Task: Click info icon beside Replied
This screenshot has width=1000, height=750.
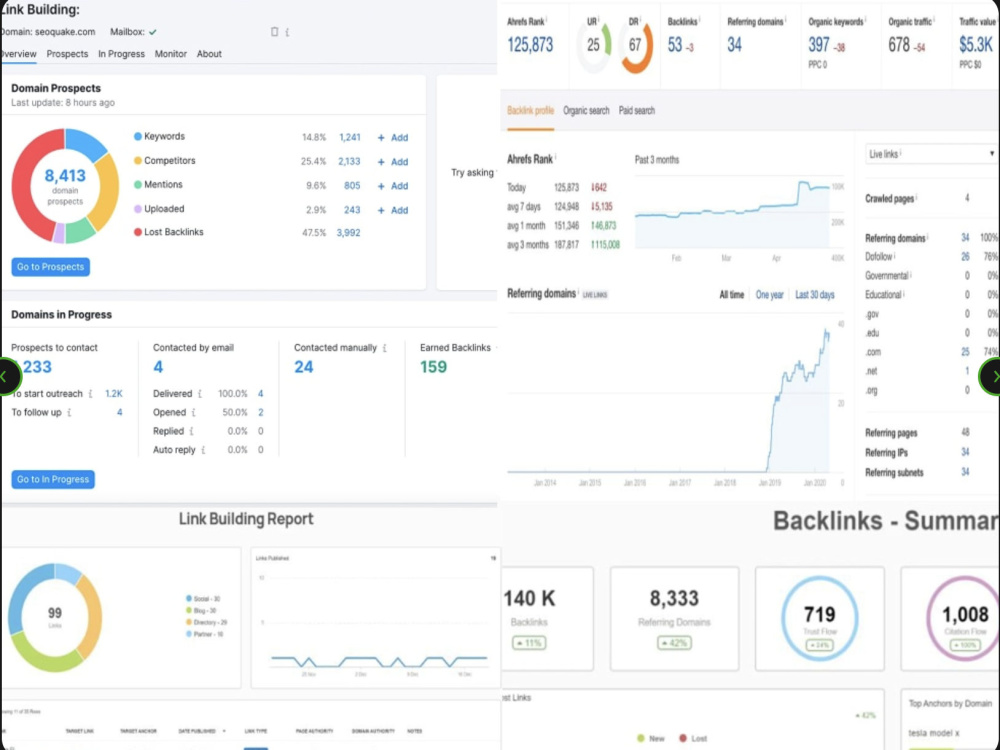Action: click(x=191, y=431)
